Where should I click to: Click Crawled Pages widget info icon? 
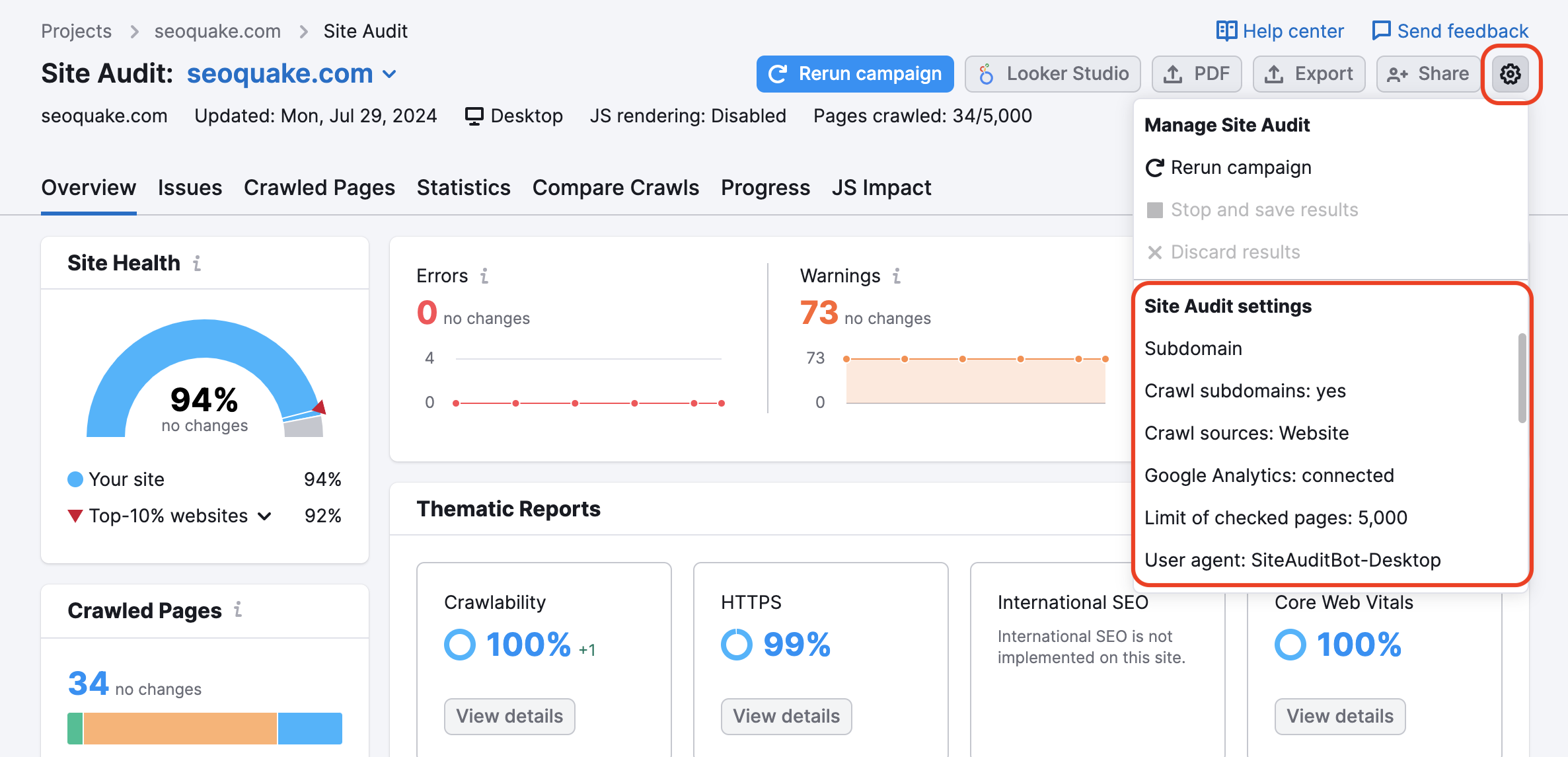[238, 610]
